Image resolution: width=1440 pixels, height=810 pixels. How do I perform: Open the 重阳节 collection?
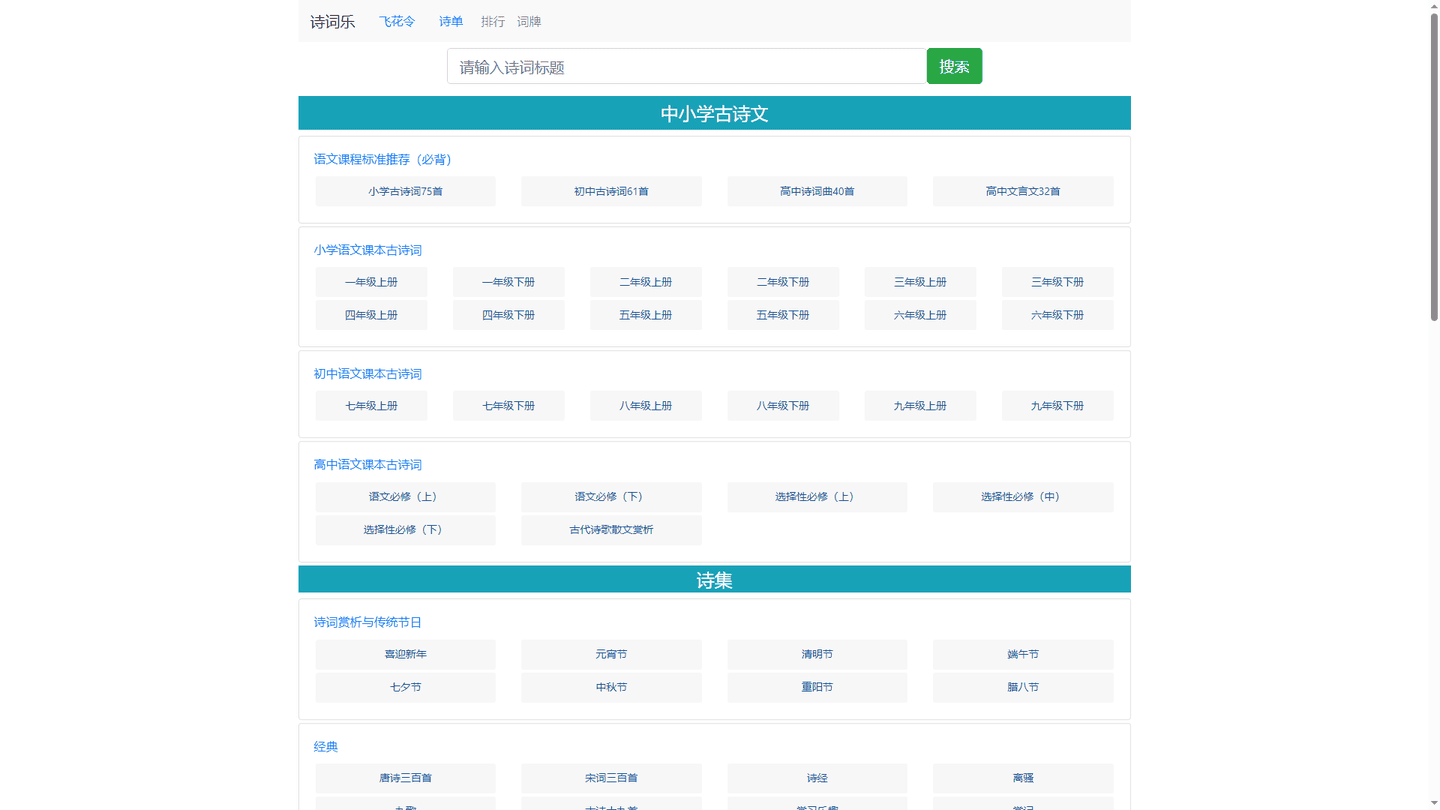817,687
